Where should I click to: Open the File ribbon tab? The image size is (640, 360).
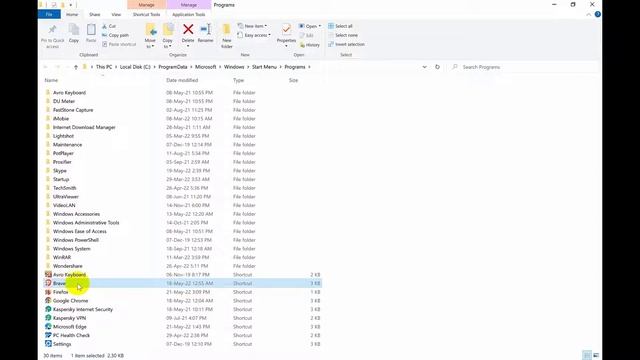(49, 14)
